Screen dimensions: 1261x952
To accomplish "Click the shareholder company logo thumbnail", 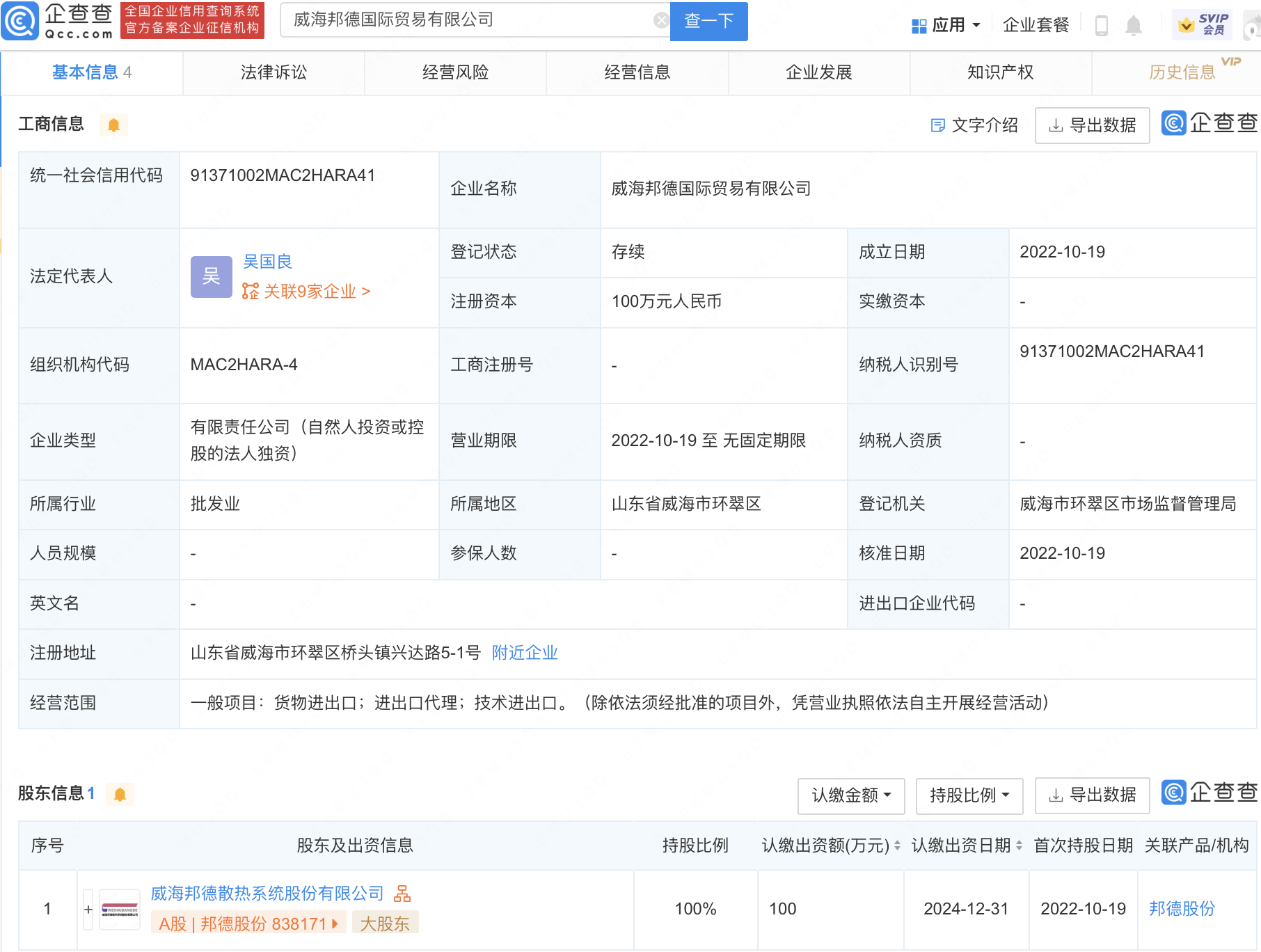I will (x=120, y=910).
